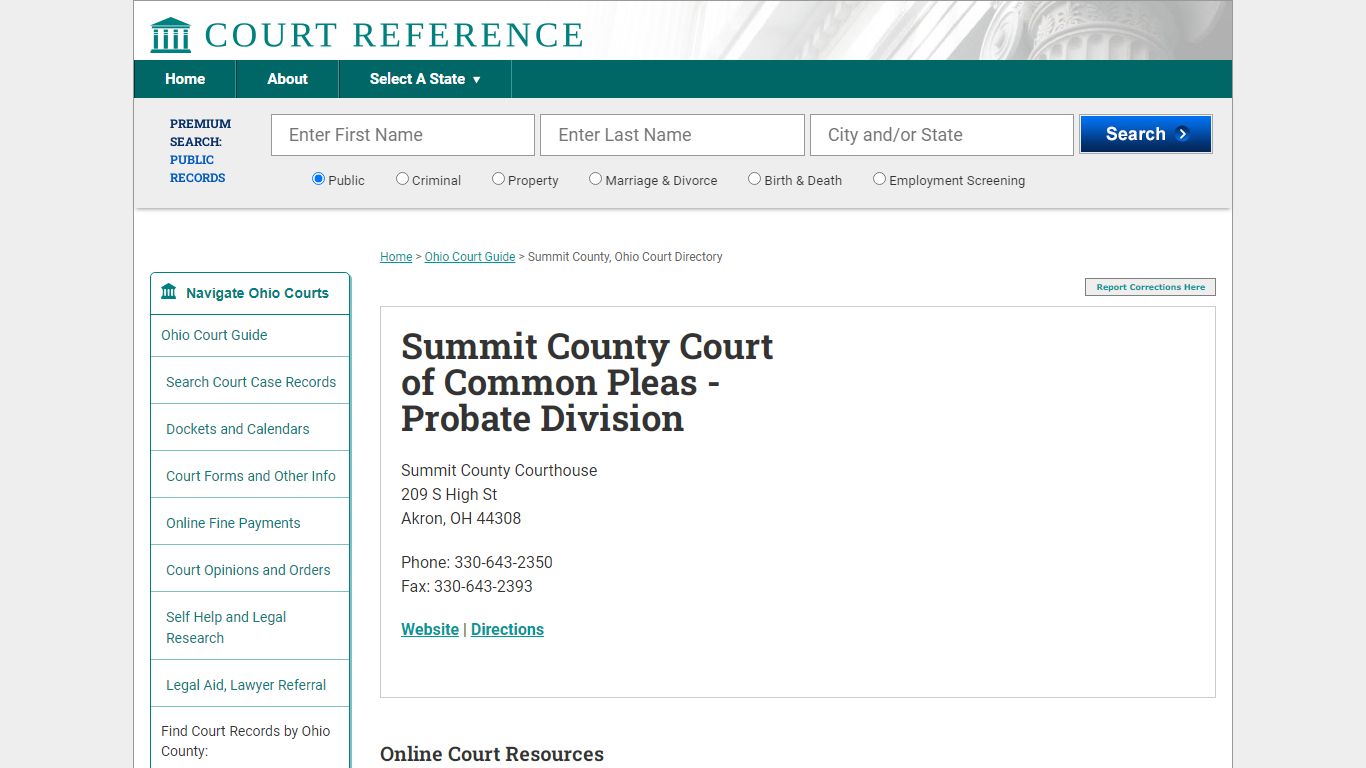
Task: Click the Navigate Ohio Courts heading
Action: 257,293
